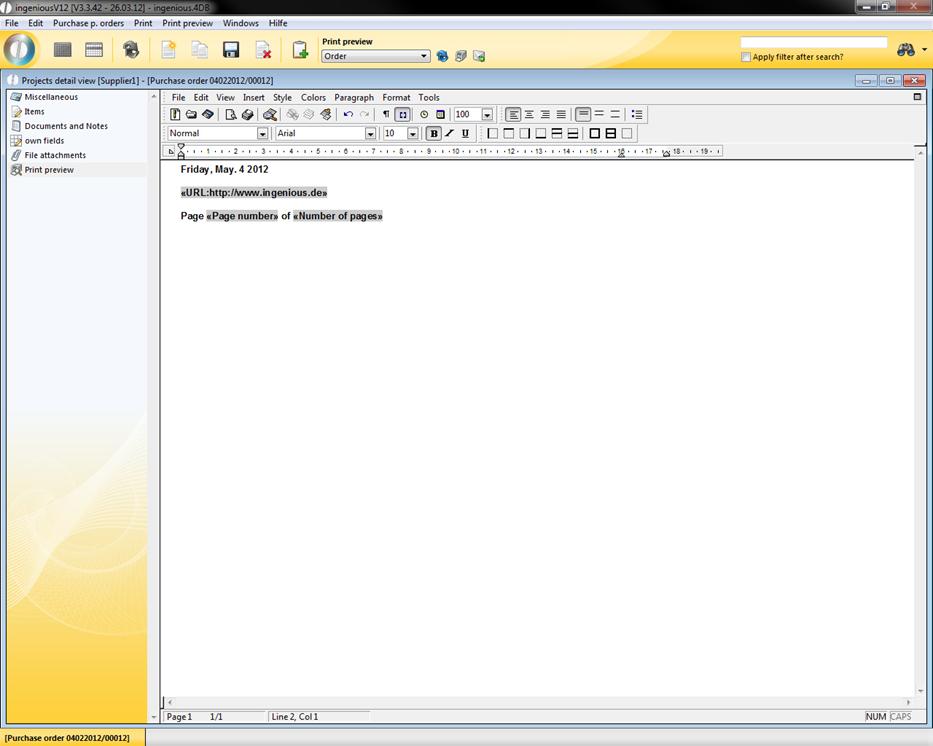Show paragraph marks with pilcrow button
Image resolution: width=933 pixels, height=746 pixels.
point(386,115)
